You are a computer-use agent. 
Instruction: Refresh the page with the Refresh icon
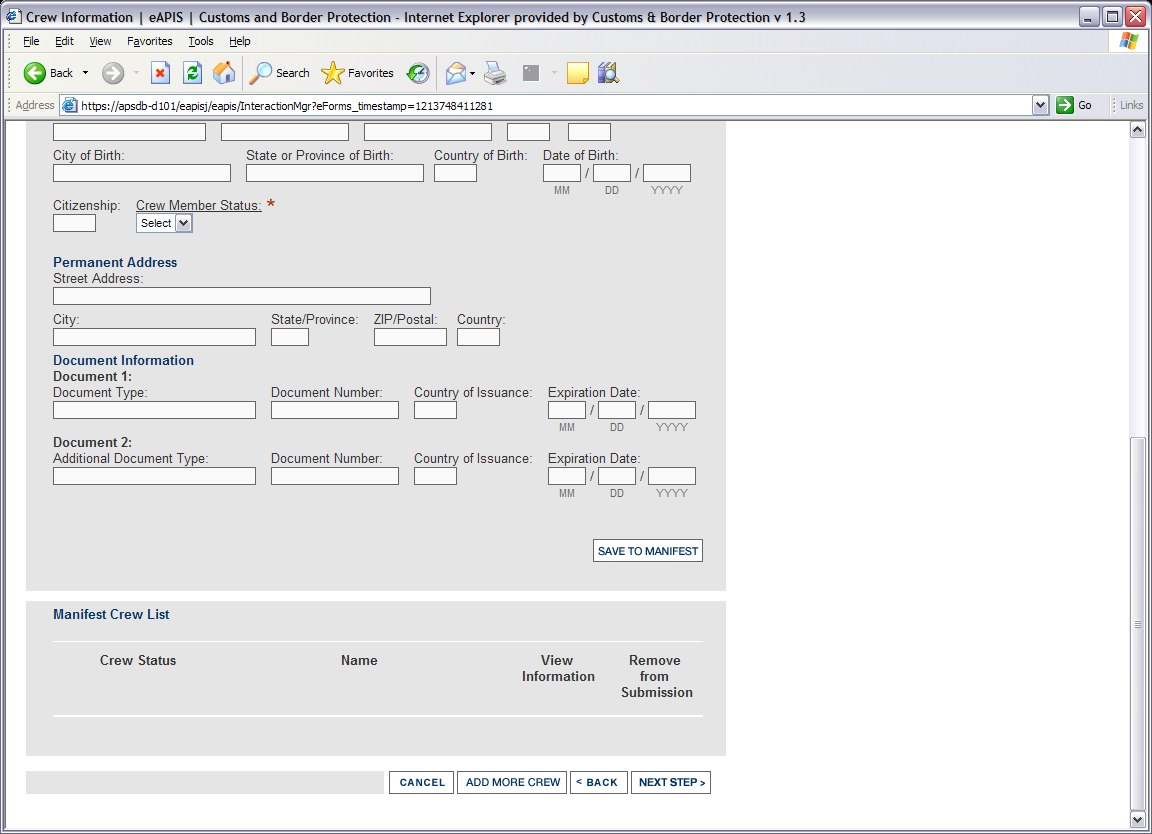click(192, 73)
